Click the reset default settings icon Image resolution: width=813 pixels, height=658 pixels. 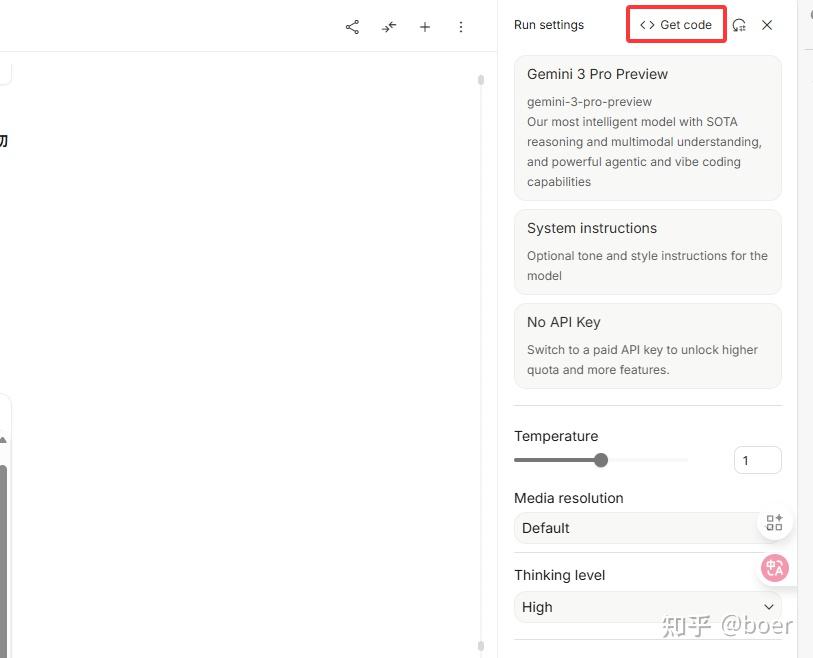point(739,25)
